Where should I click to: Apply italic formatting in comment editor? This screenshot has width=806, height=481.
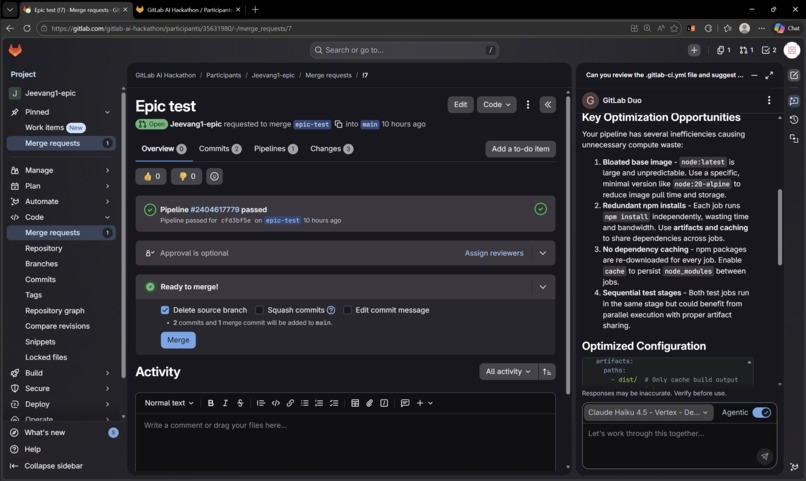[x=225, y=403]
